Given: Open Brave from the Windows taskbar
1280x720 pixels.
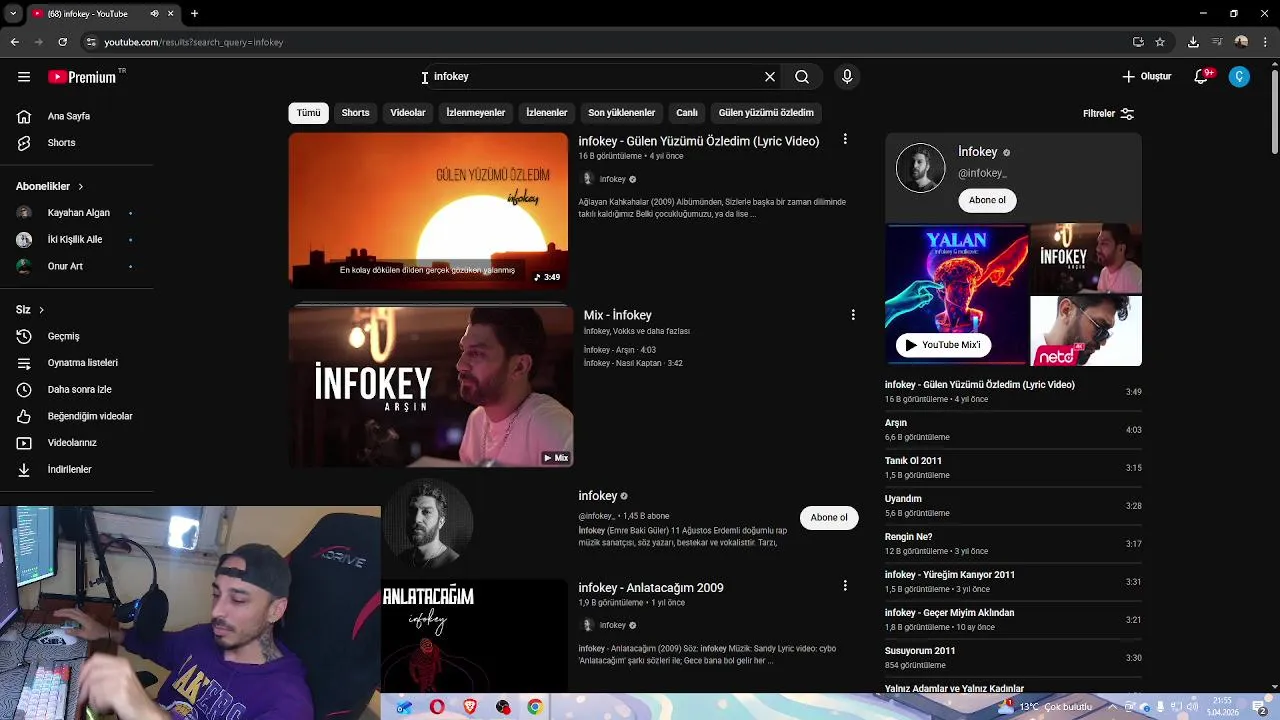Looking at the screenshot, I should pyautogui.click(x=470, y=707).
